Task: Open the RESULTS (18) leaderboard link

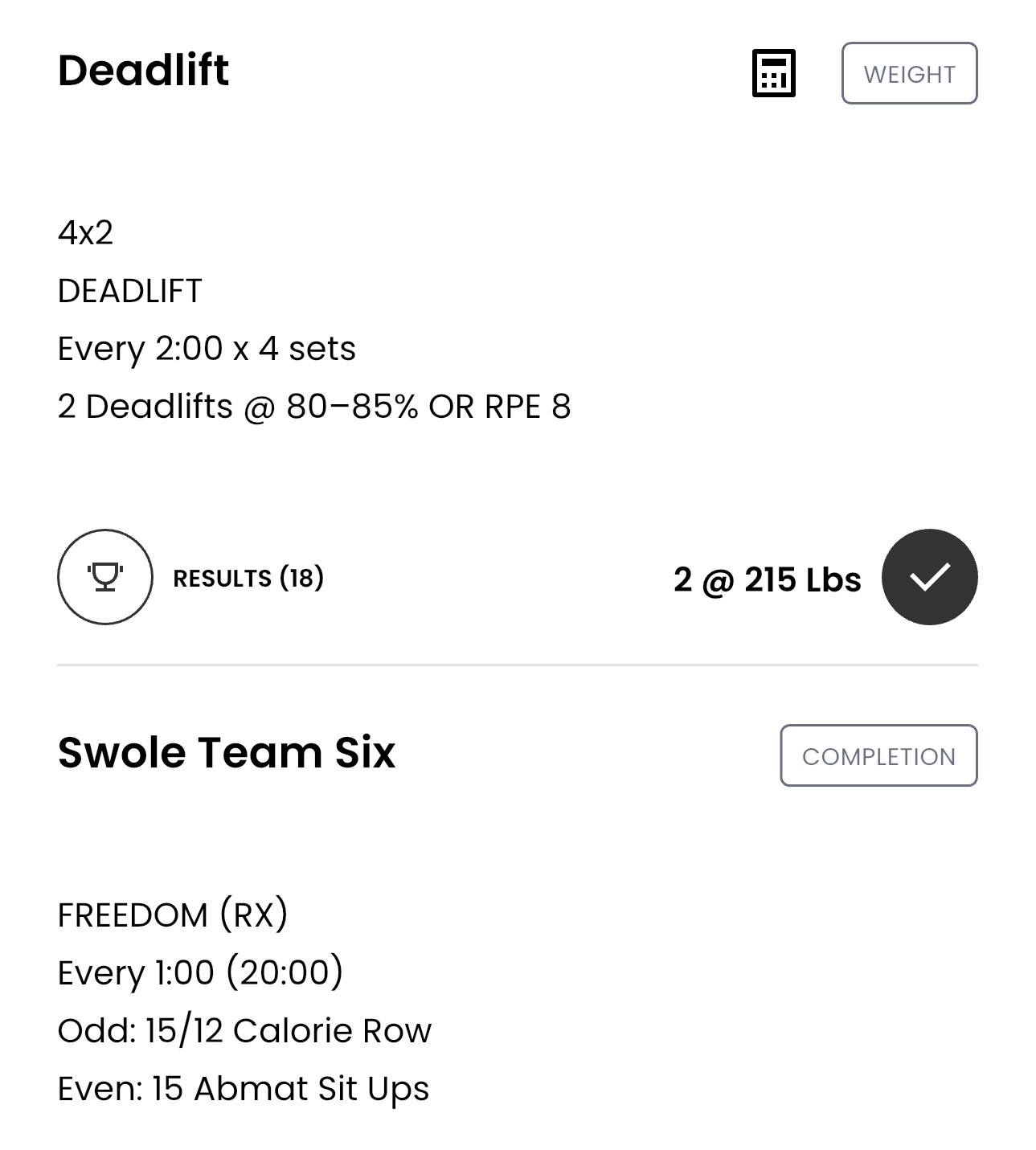Action: coord(248,578)
